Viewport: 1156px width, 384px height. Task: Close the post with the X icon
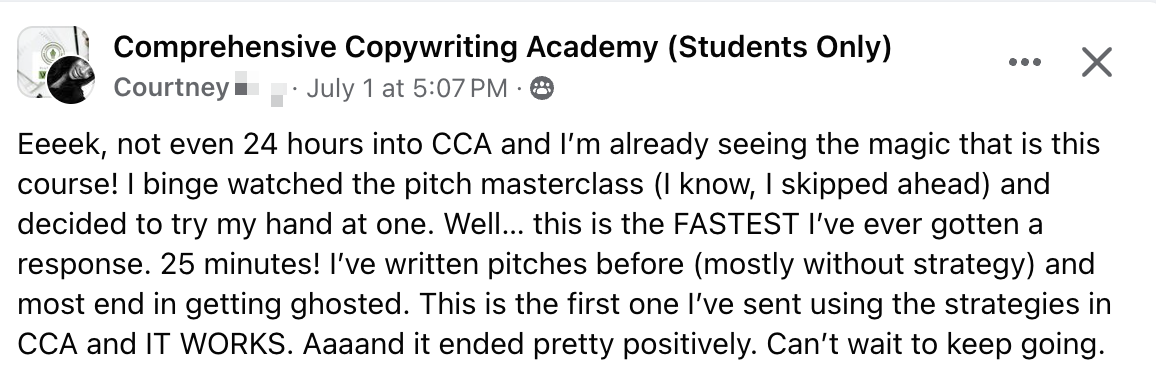[x=1096, y=62]
